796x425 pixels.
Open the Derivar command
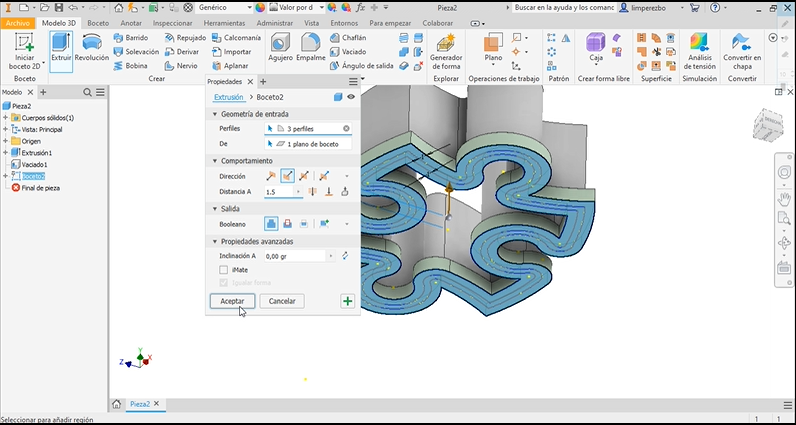tap(182, 51)
